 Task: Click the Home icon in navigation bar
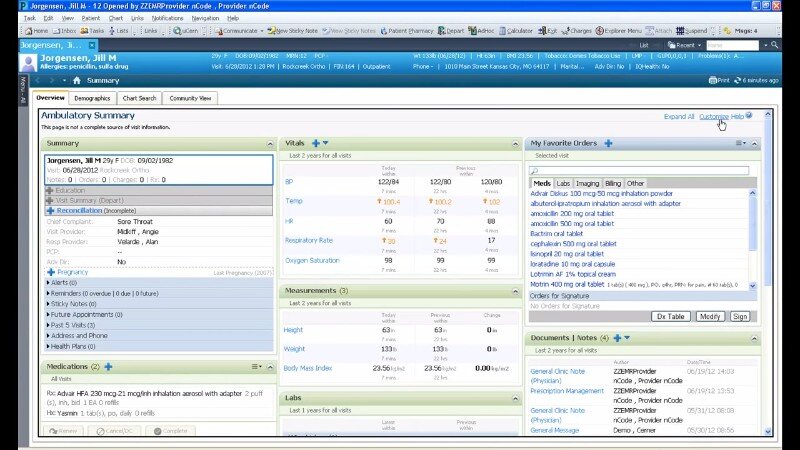(77, 80)
